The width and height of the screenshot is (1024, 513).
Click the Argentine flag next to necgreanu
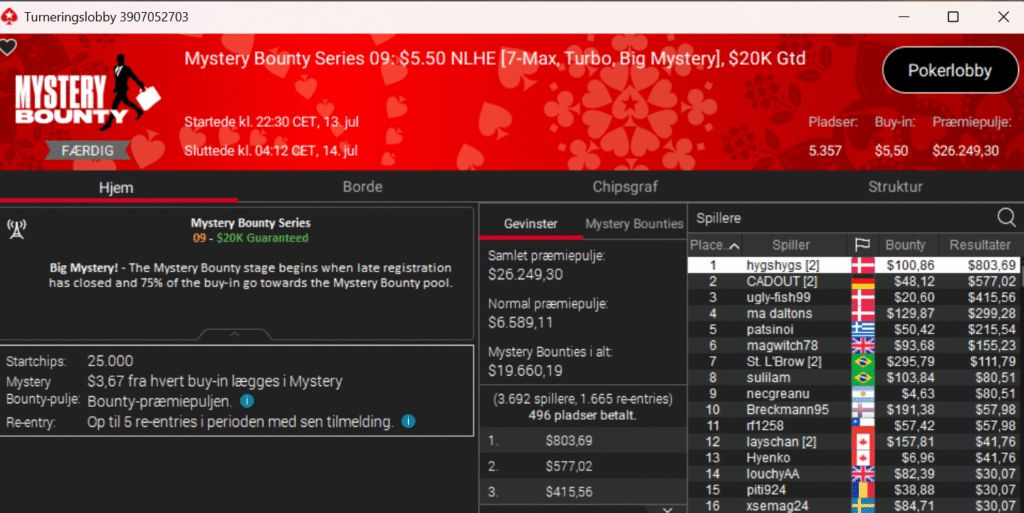[x=863, y=394]
